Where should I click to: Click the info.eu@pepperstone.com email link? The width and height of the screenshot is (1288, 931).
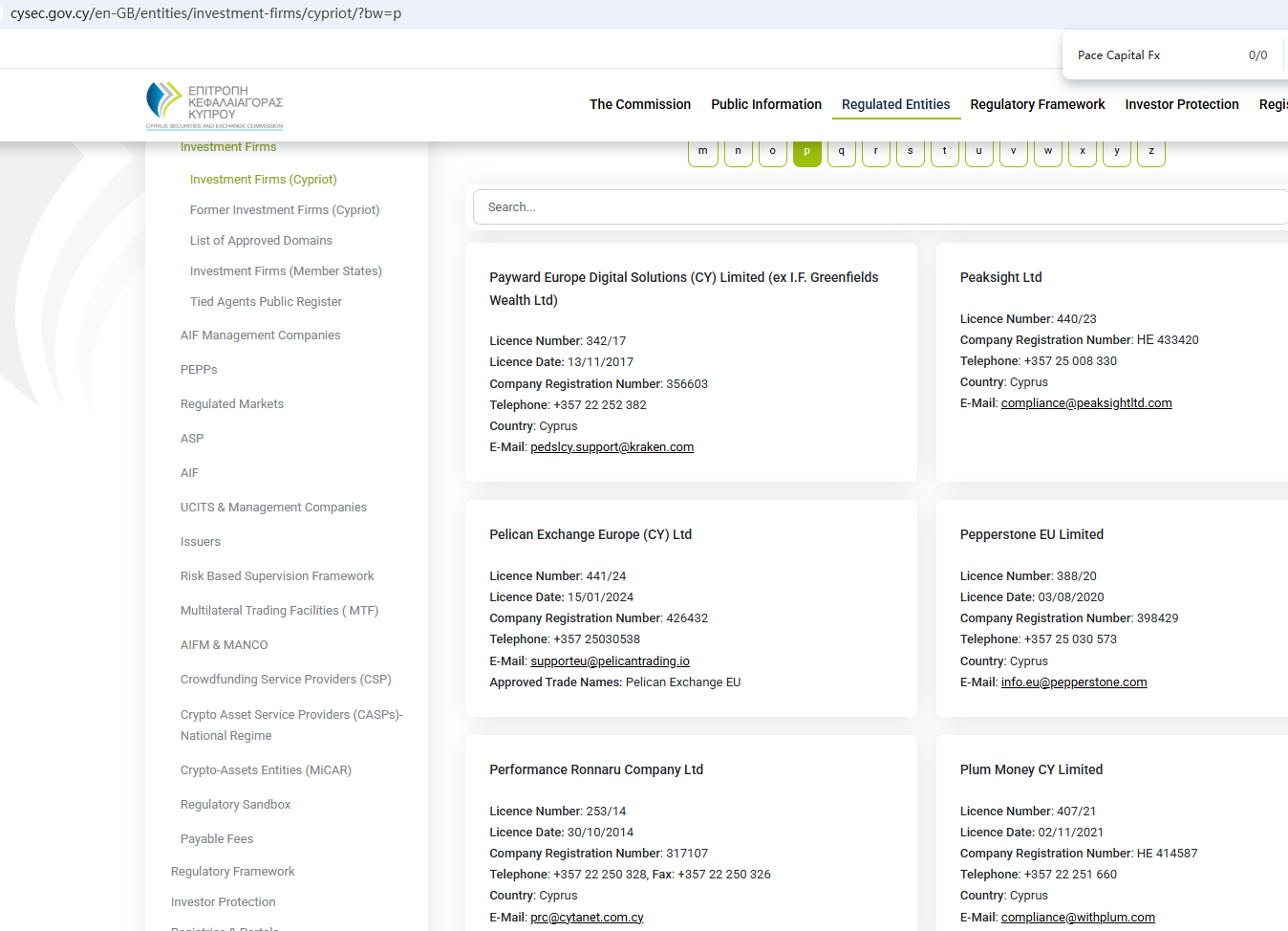click(1073, 682)
